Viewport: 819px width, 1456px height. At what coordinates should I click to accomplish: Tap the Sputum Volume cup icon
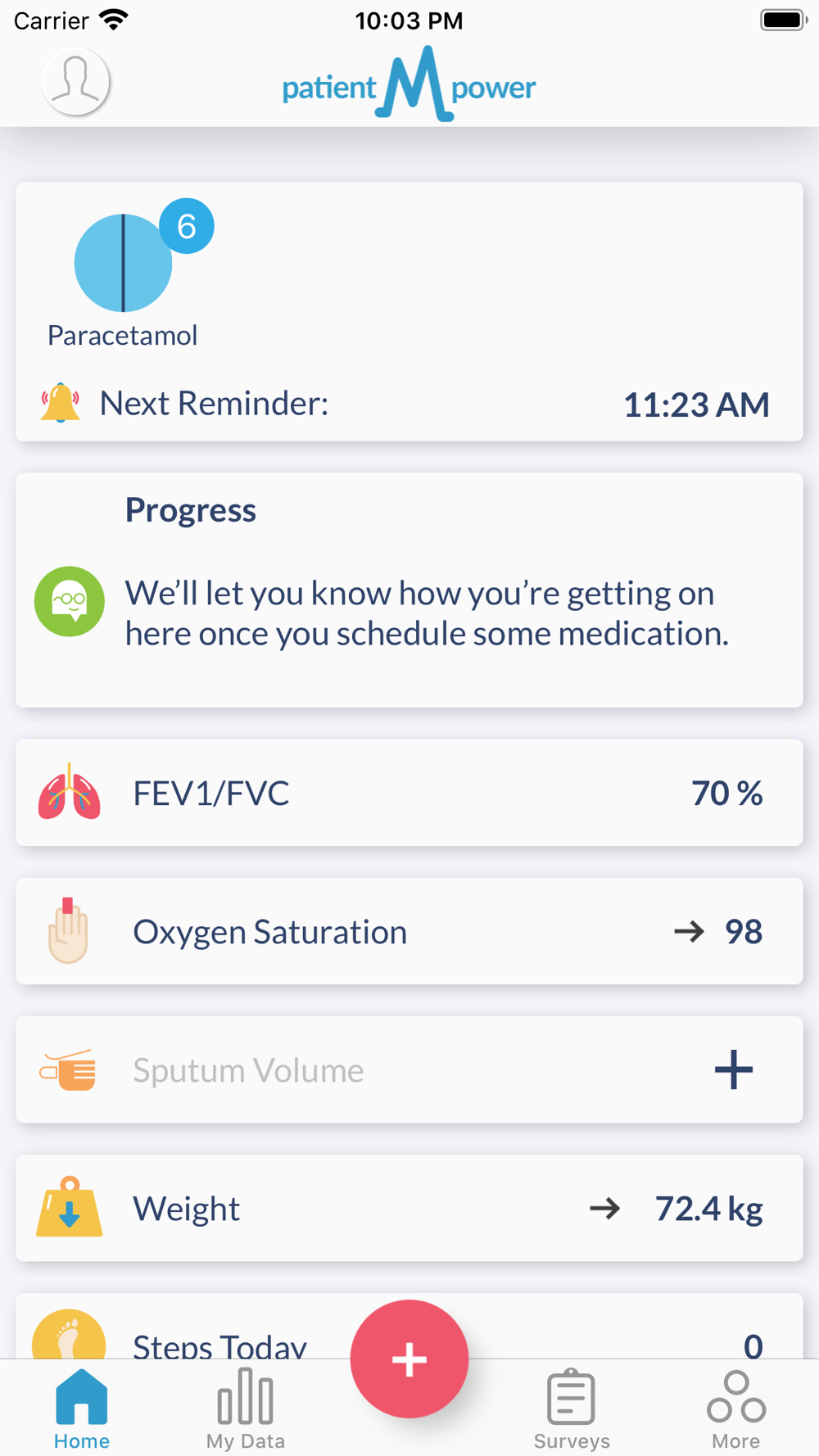tap(69, 1069)
